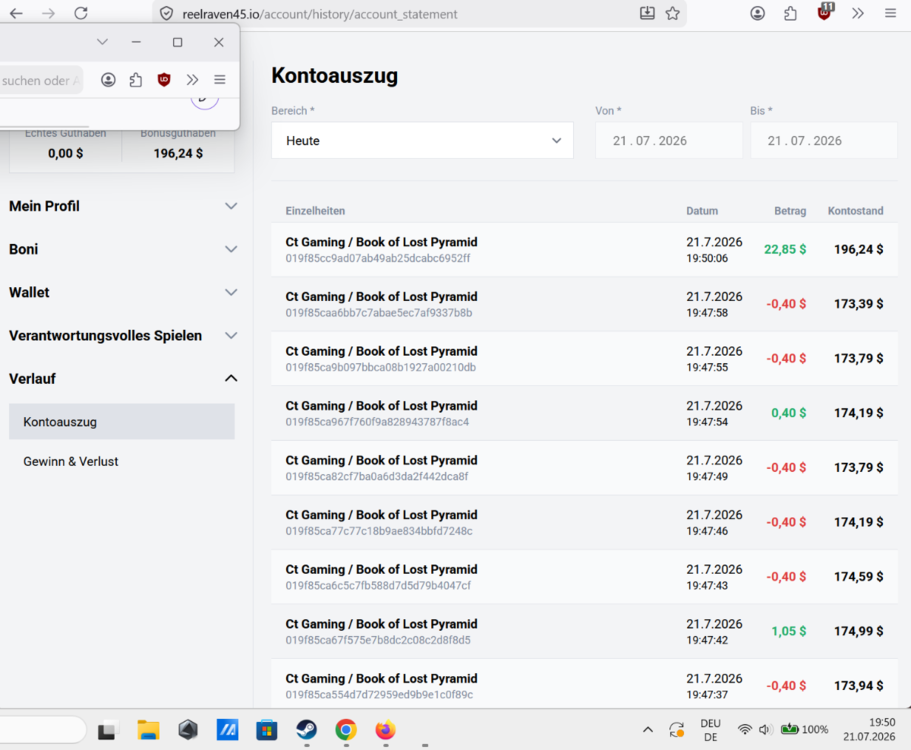This screenshot has height=750, width=911.
Task: Click the Bonusguthaben 196,24 $ balance
Action: pos(178,153)
